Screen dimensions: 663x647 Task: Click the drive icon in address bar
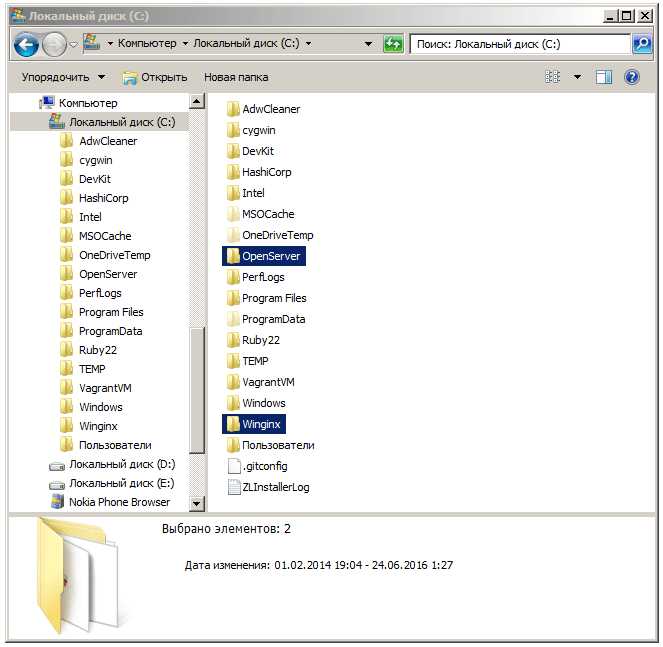pos(92,43)
